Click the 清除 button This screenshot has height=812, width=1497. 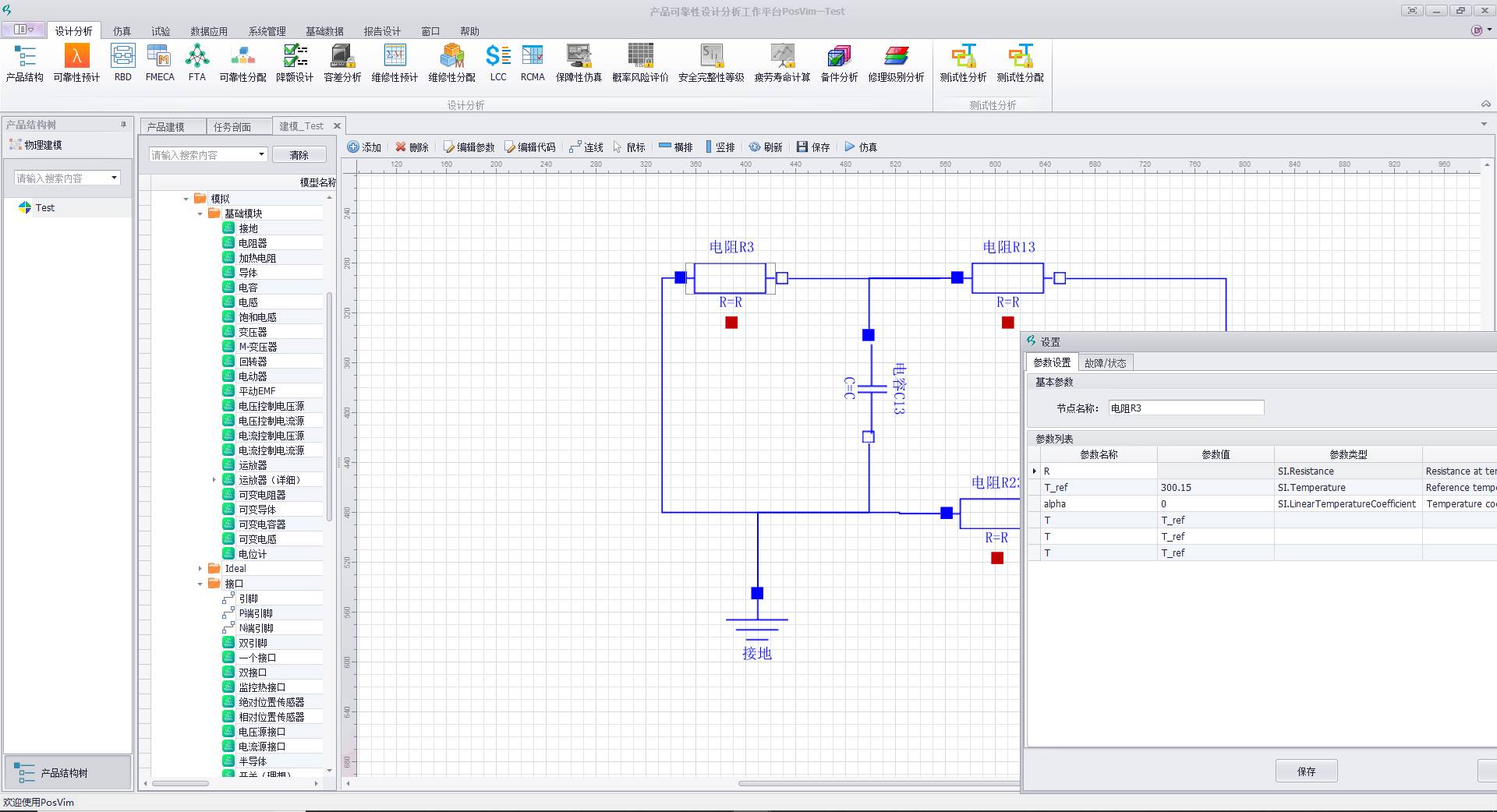point(299,155)
